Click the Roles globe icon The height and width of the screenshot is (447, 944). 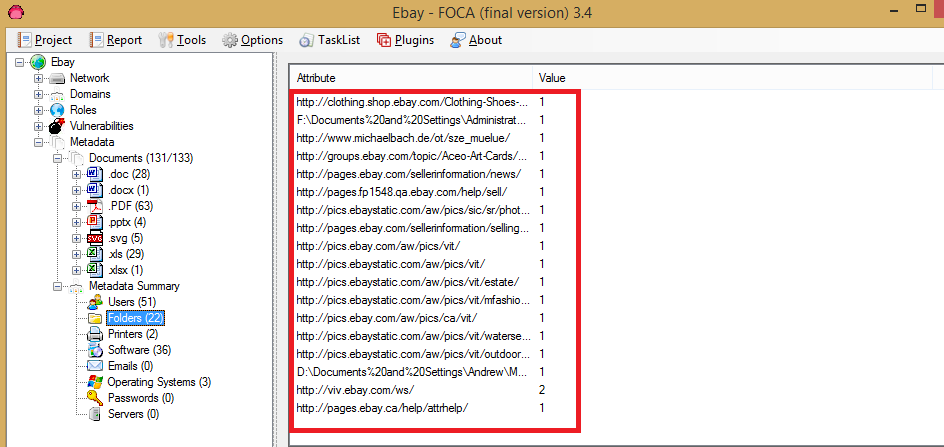click(57, 110)
